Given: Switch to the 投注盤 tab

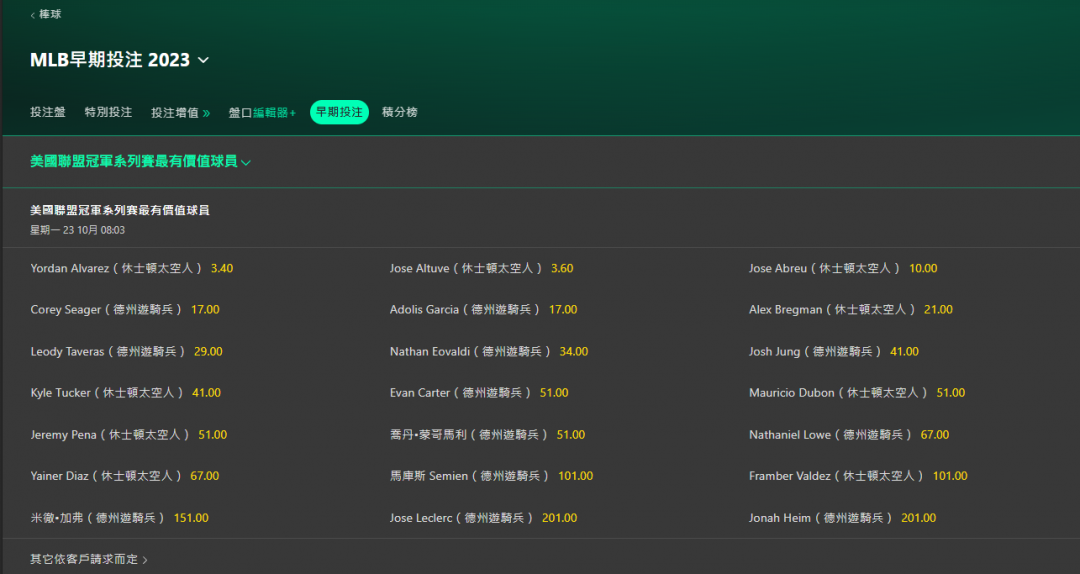Looking at the screenshot, I should pyautogui.click(x=48, y=112).
